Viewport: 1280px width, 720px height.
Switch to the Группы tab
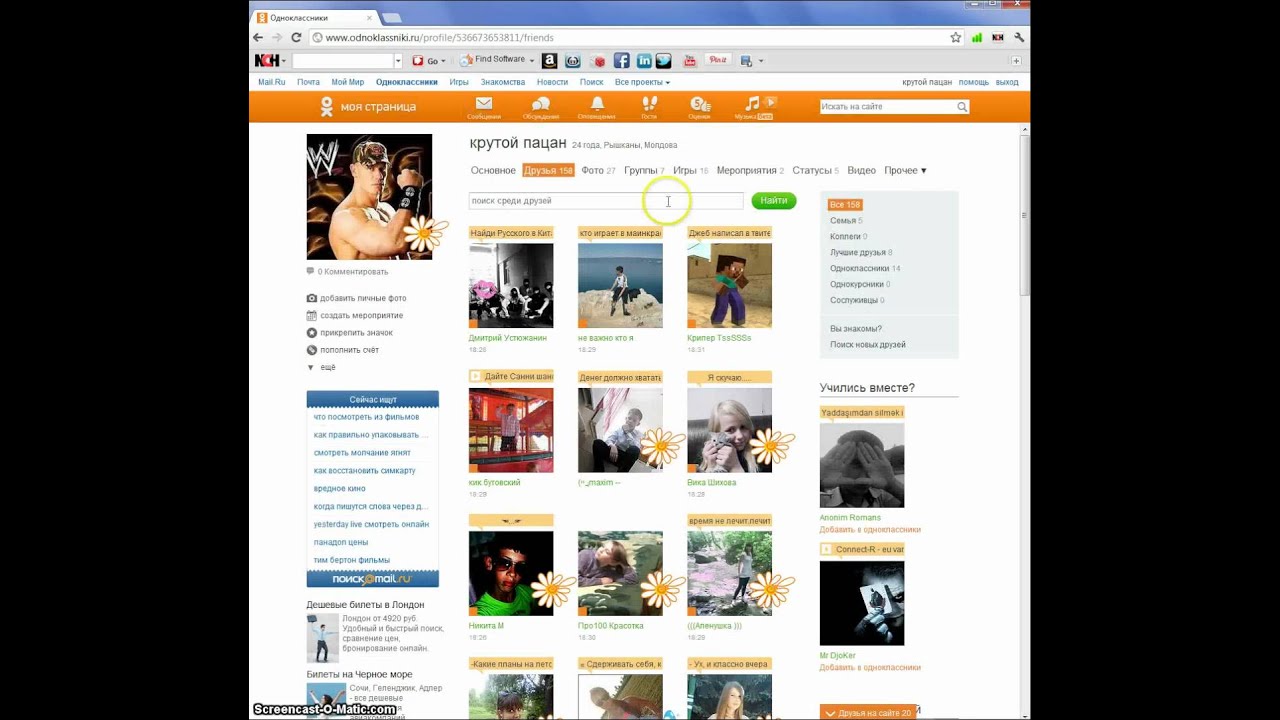(644, 171)
